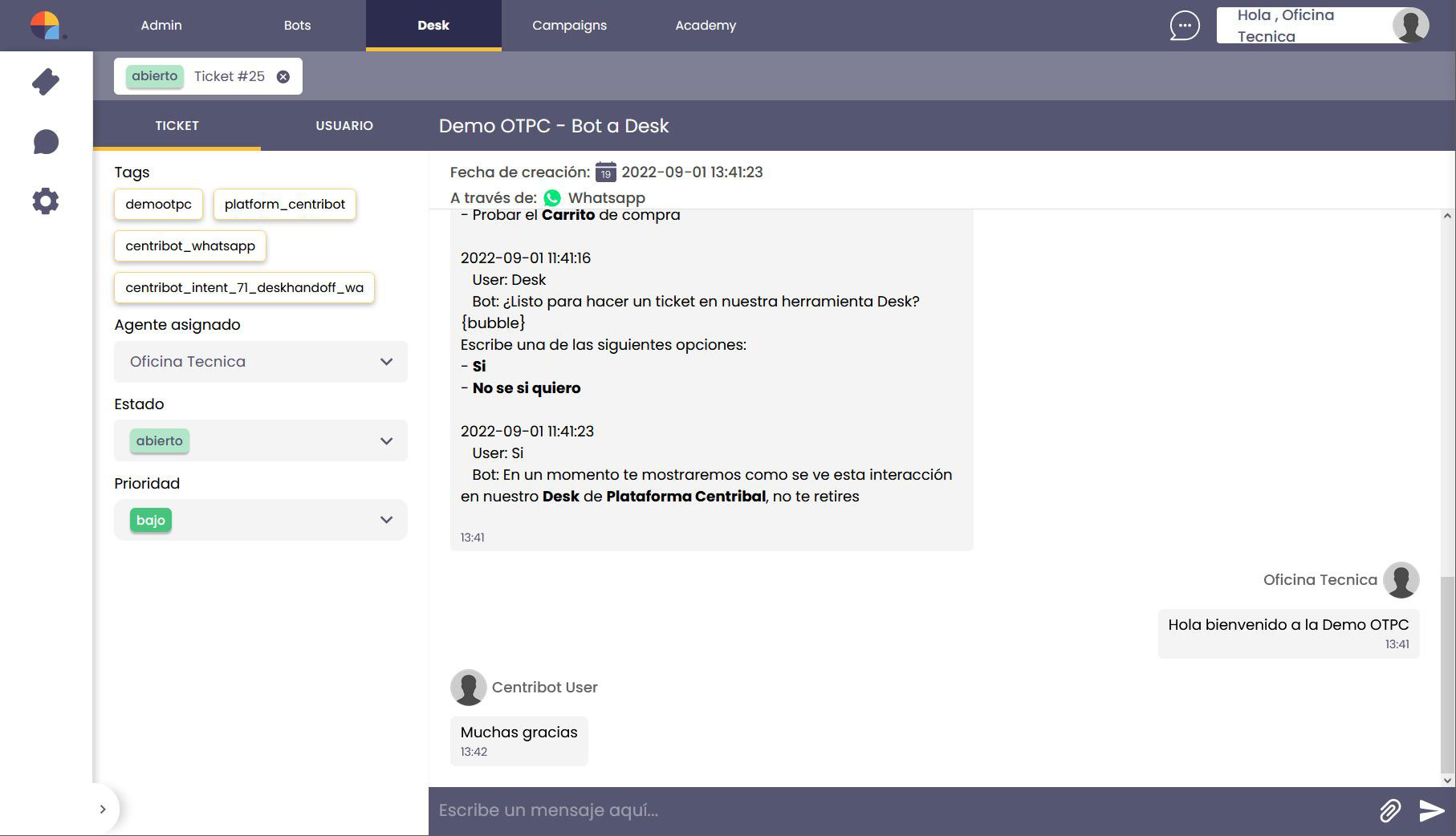
Task: Open the settings gear in sidebar
Action: pyautogui.click(x=46, y=201)
